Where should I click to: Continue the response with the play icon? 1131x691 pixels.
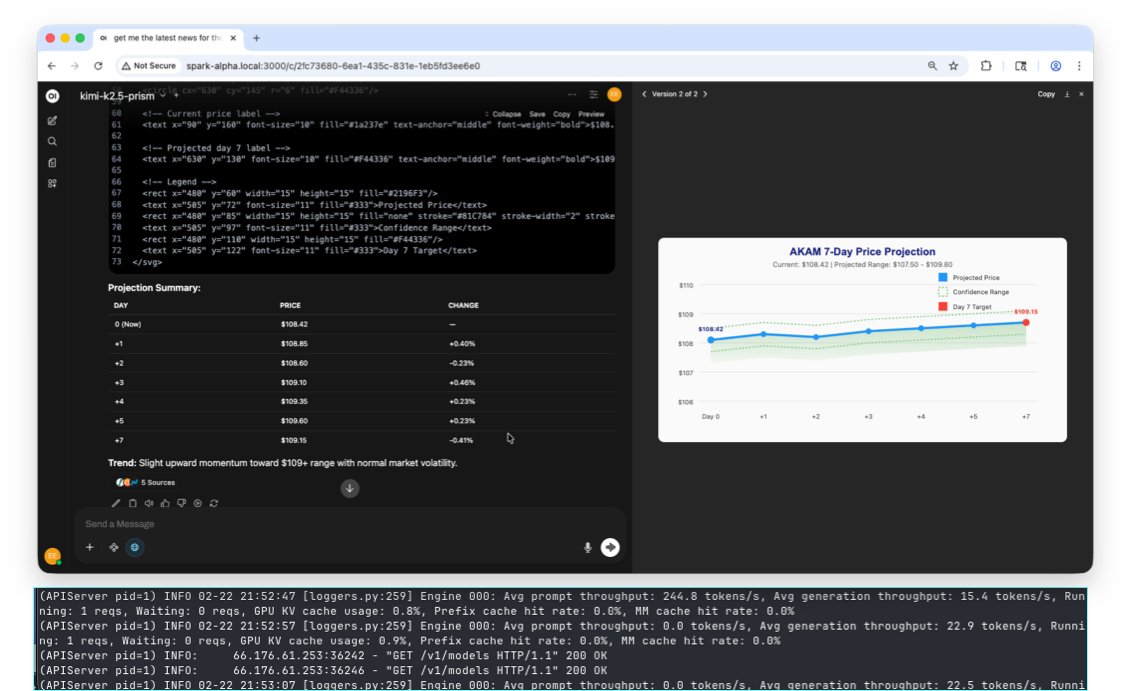pyautogui.click(x=198, y=503)
